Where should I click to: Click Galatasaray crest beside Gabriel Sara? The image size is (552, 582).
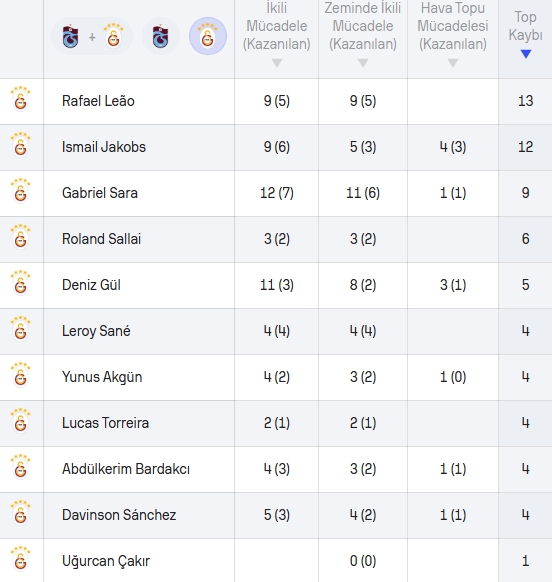[20, 191]
